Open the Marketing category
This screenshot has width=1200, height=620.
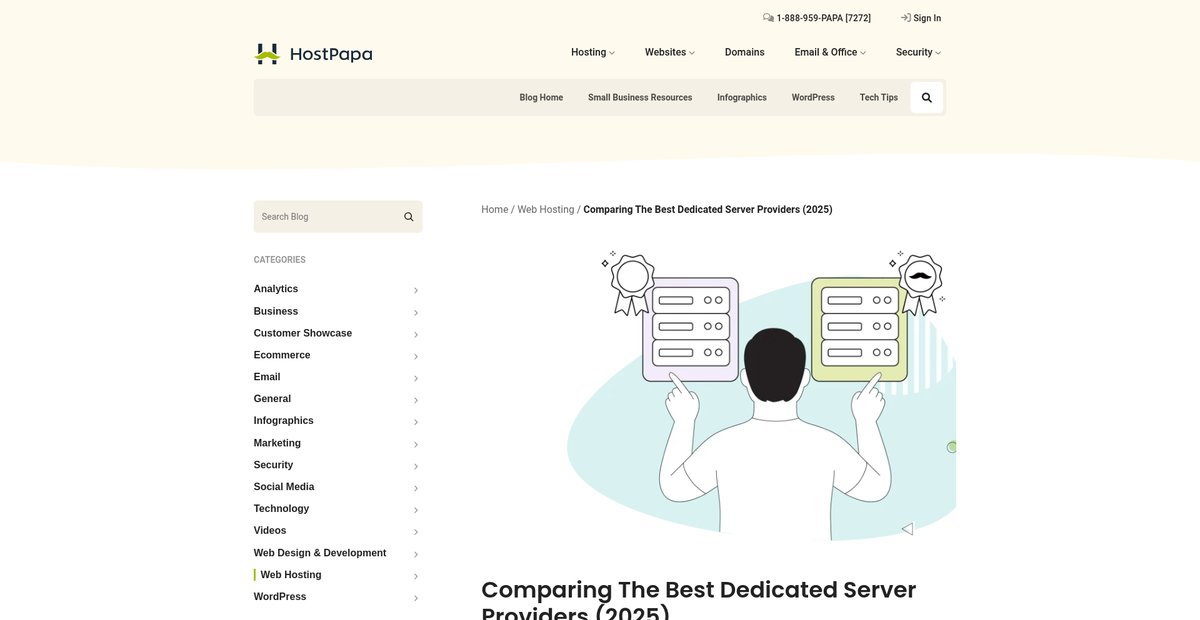277,443
